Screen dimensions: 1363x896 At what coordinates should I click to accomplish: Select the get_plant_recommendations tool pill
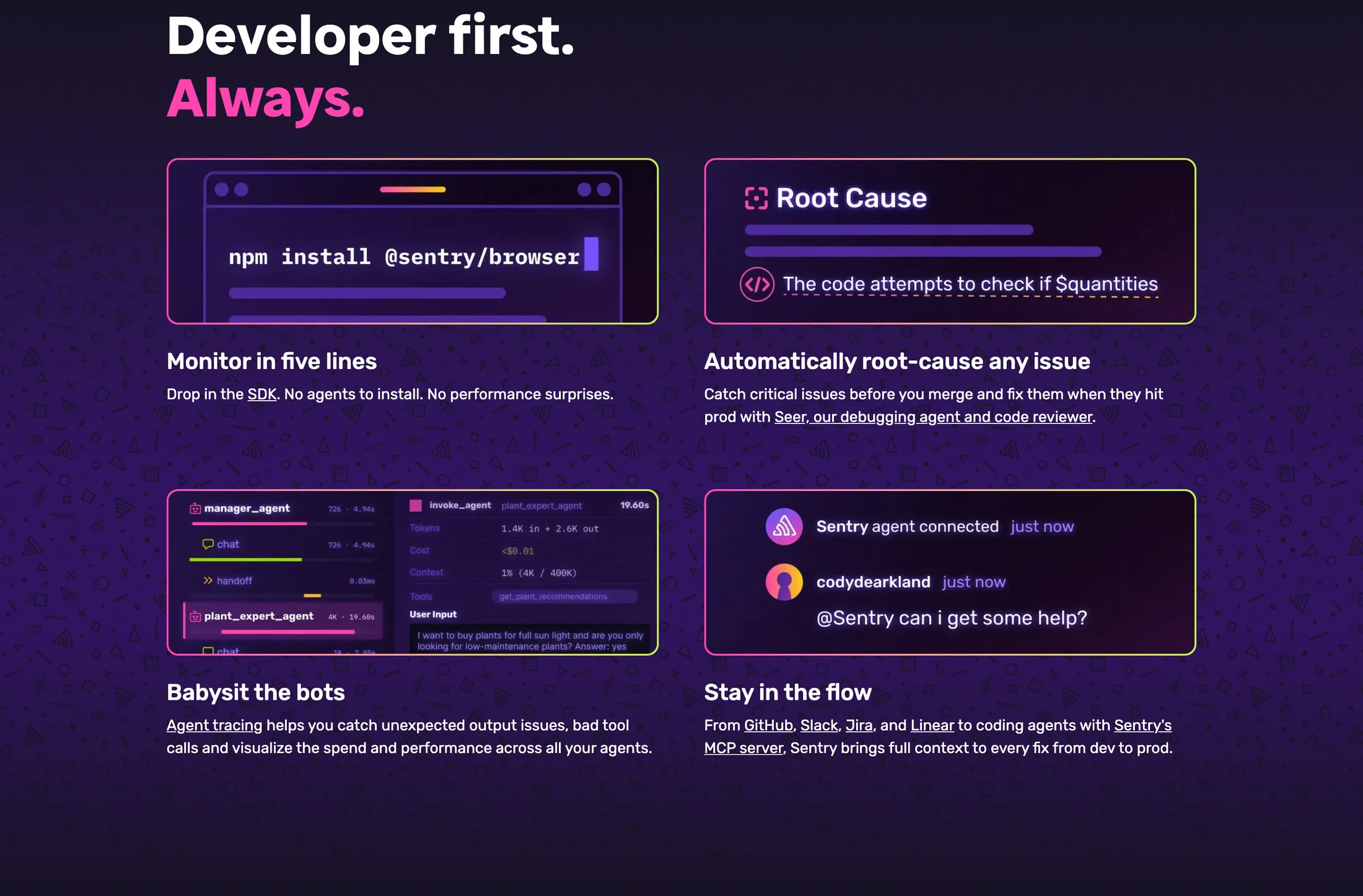(564, 596)
